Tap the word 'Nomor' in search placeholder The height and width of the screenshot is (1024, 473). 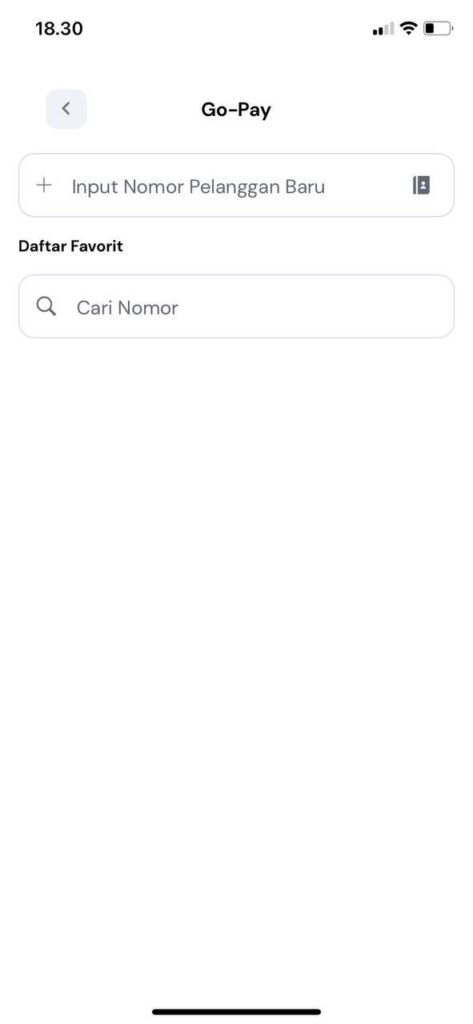(x=148, y=308)
